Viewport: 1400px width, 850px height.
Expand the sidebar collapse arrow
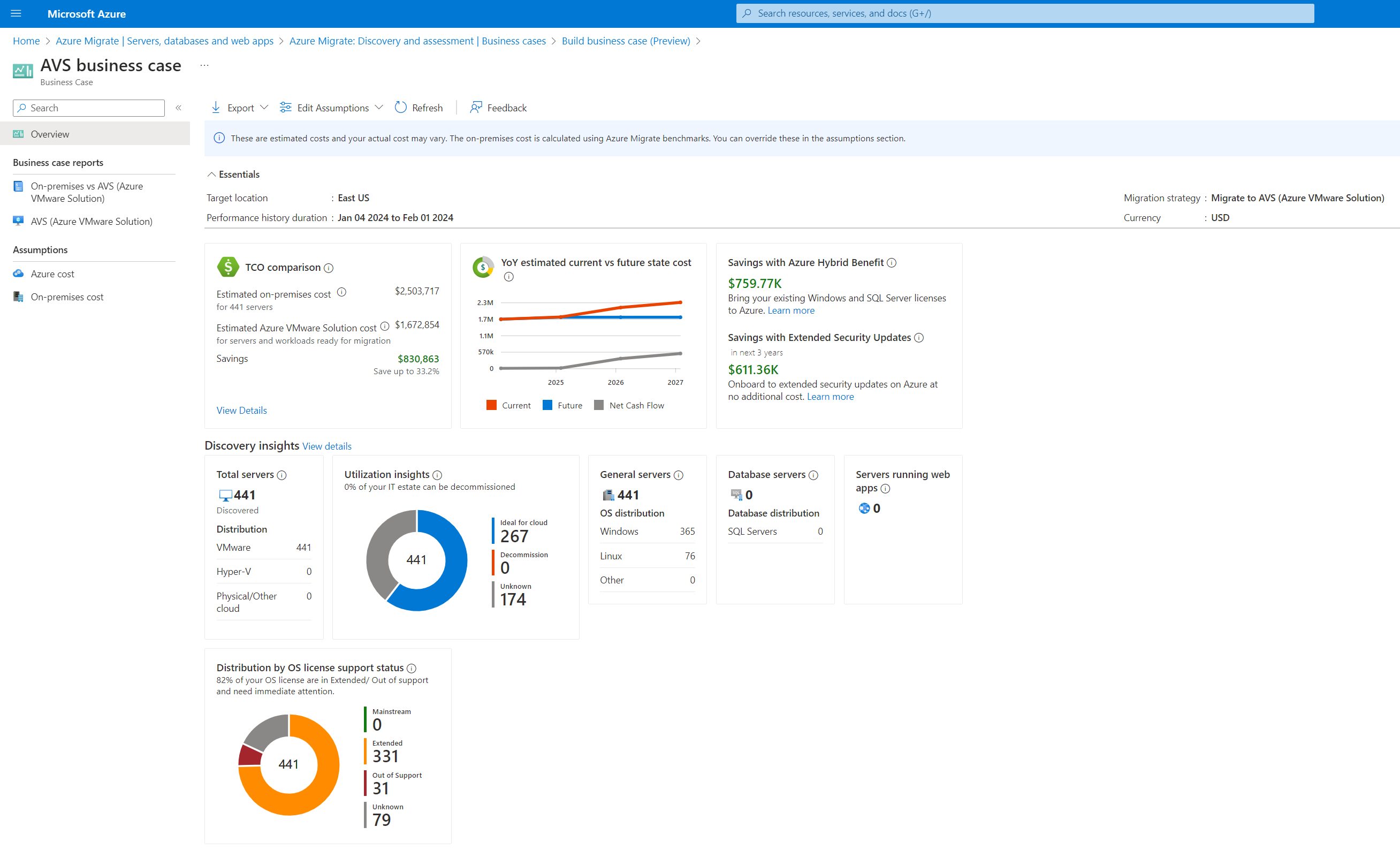(x=179, y=108)
